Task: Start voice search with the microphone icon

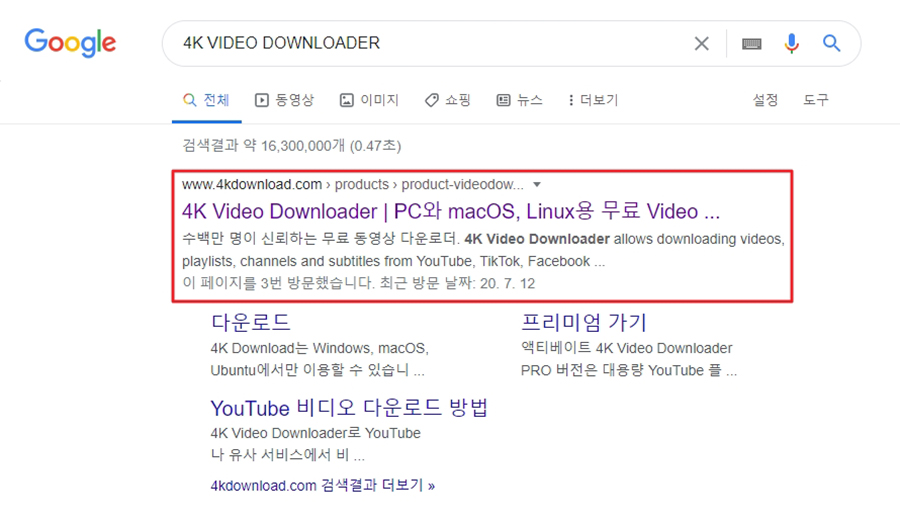Action: point(792,44)
